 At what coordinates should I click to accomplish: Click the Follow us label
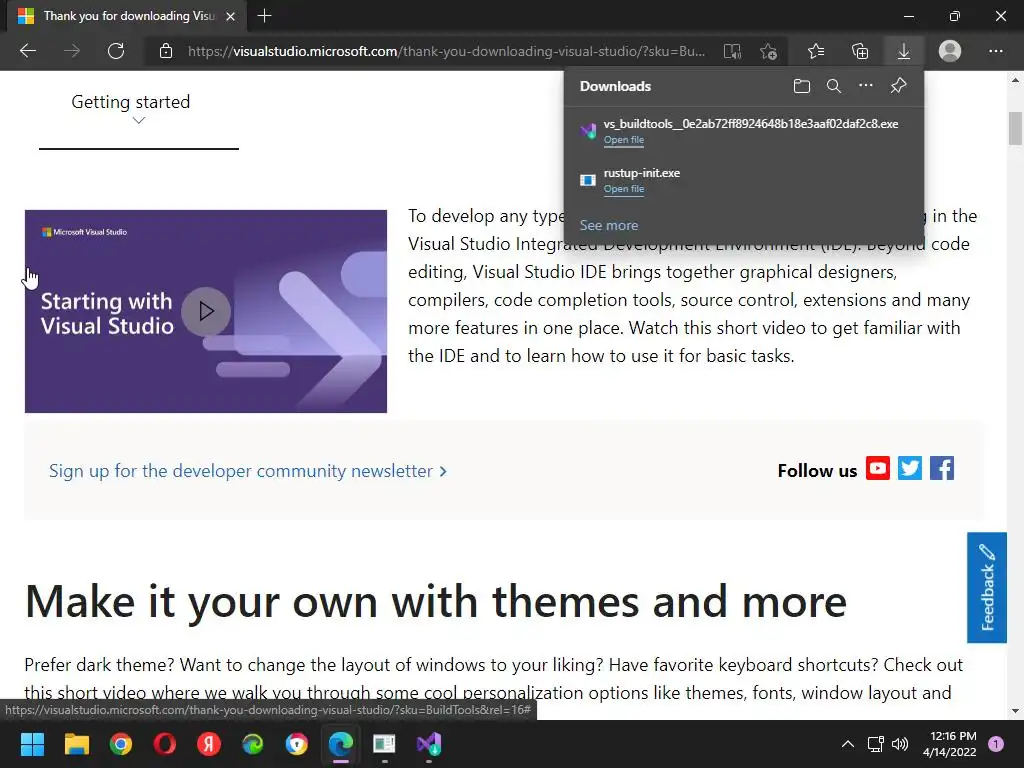click(817, 471)
